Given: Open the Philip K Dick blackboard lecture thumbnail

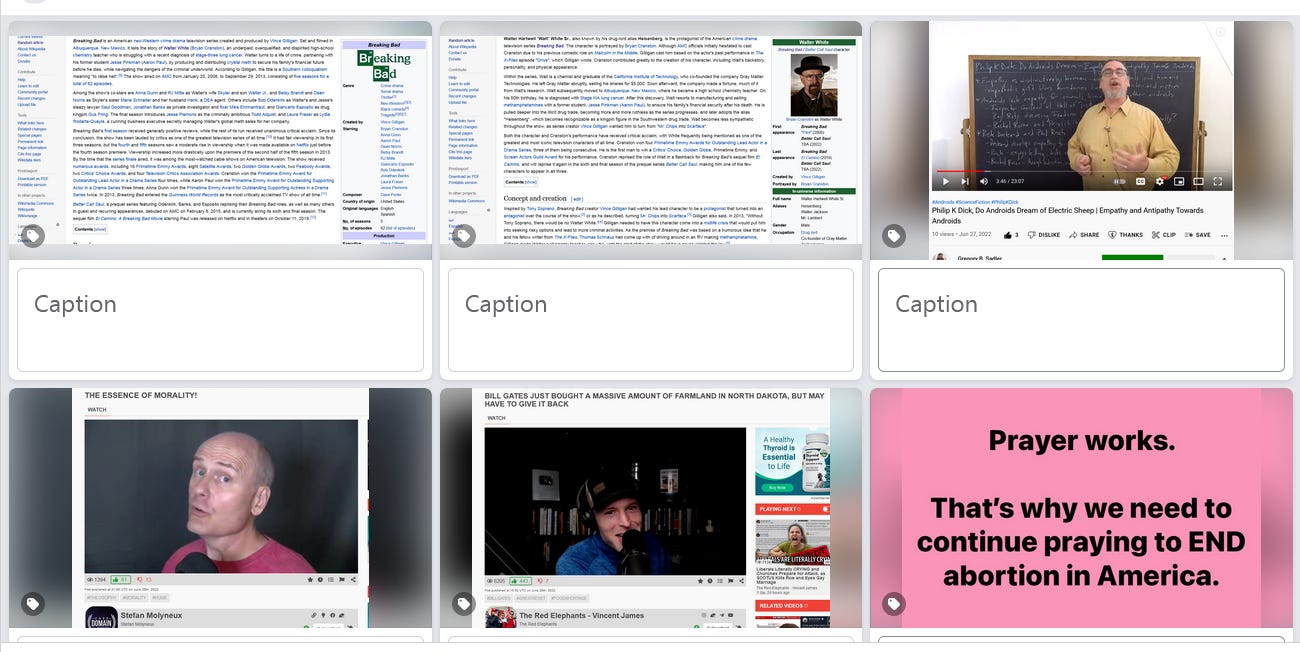Looking at the screenshot, I should click(x=1081, y=140).
